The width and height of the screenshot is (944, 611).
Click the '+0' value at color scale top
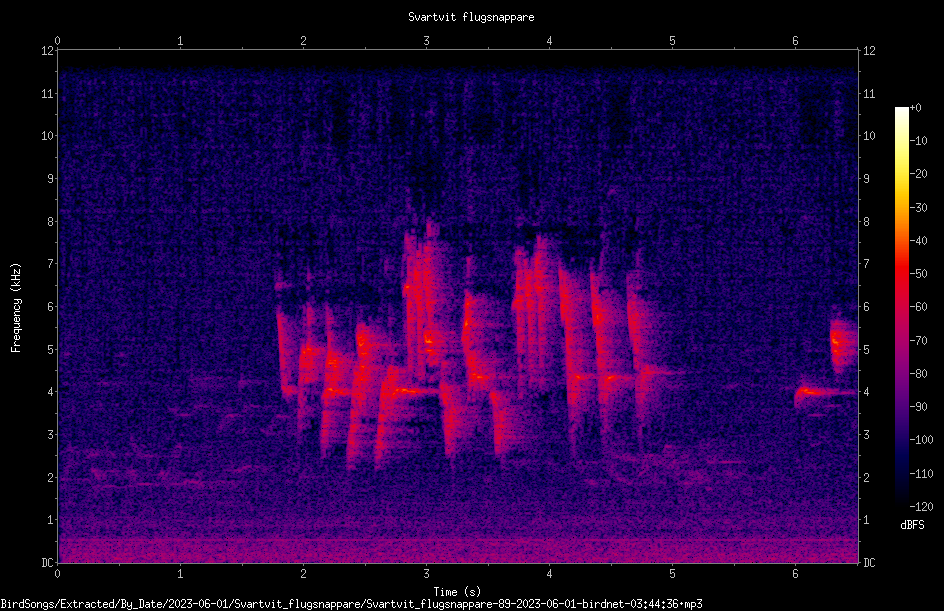coord(916,108)
